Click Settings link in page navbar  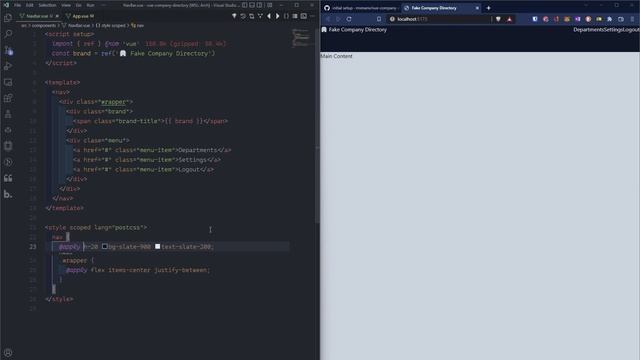tap(613, 29)
